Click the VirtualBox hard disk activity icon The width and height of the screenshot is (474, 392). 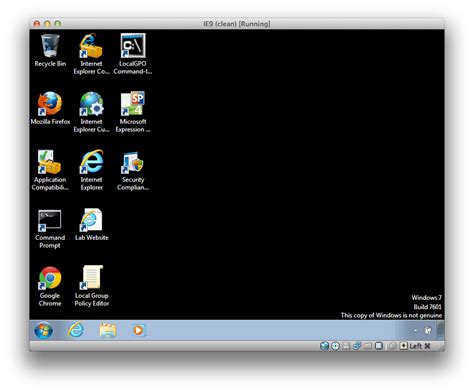324,346
